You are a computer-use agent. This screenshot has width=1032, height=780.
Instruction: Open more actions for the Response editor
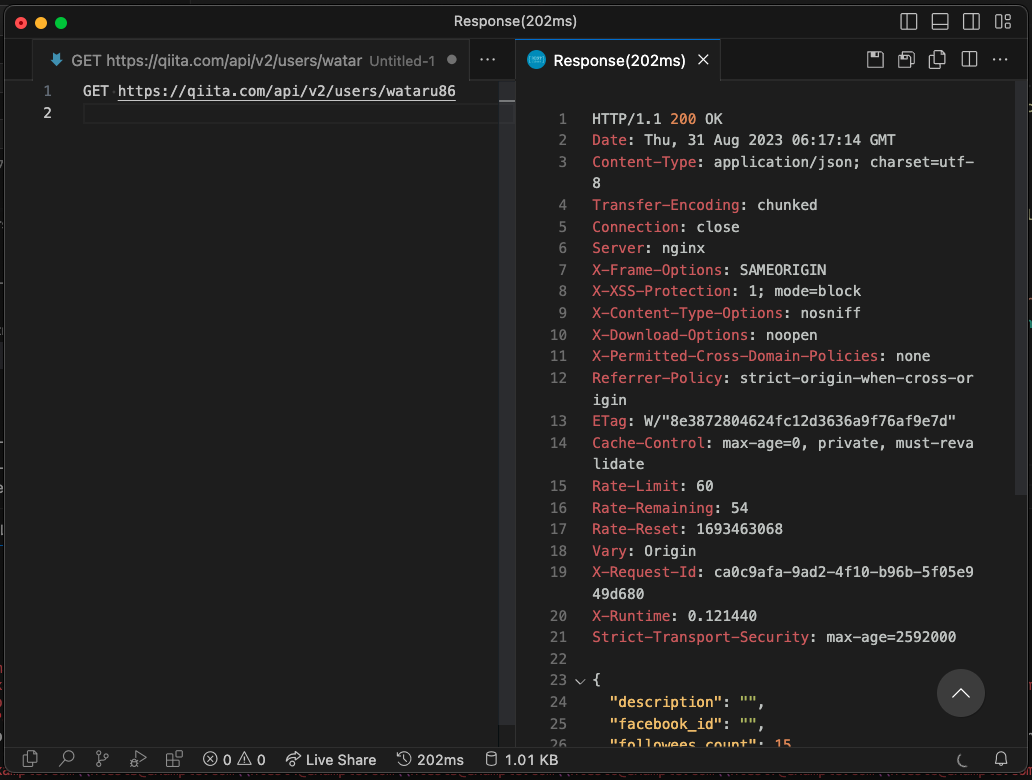click(x=1001, y=60)
